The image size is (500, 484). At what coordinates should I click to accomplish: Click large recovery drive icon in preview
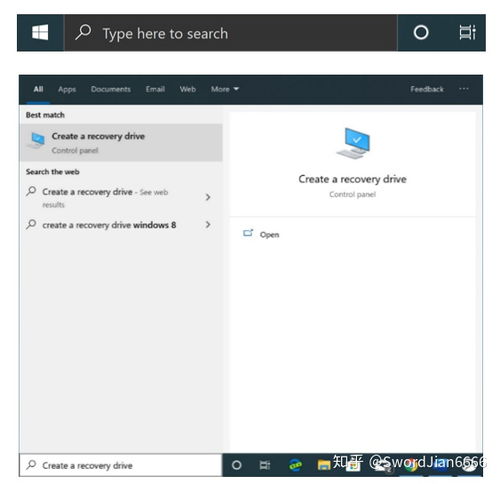(353, 143)
